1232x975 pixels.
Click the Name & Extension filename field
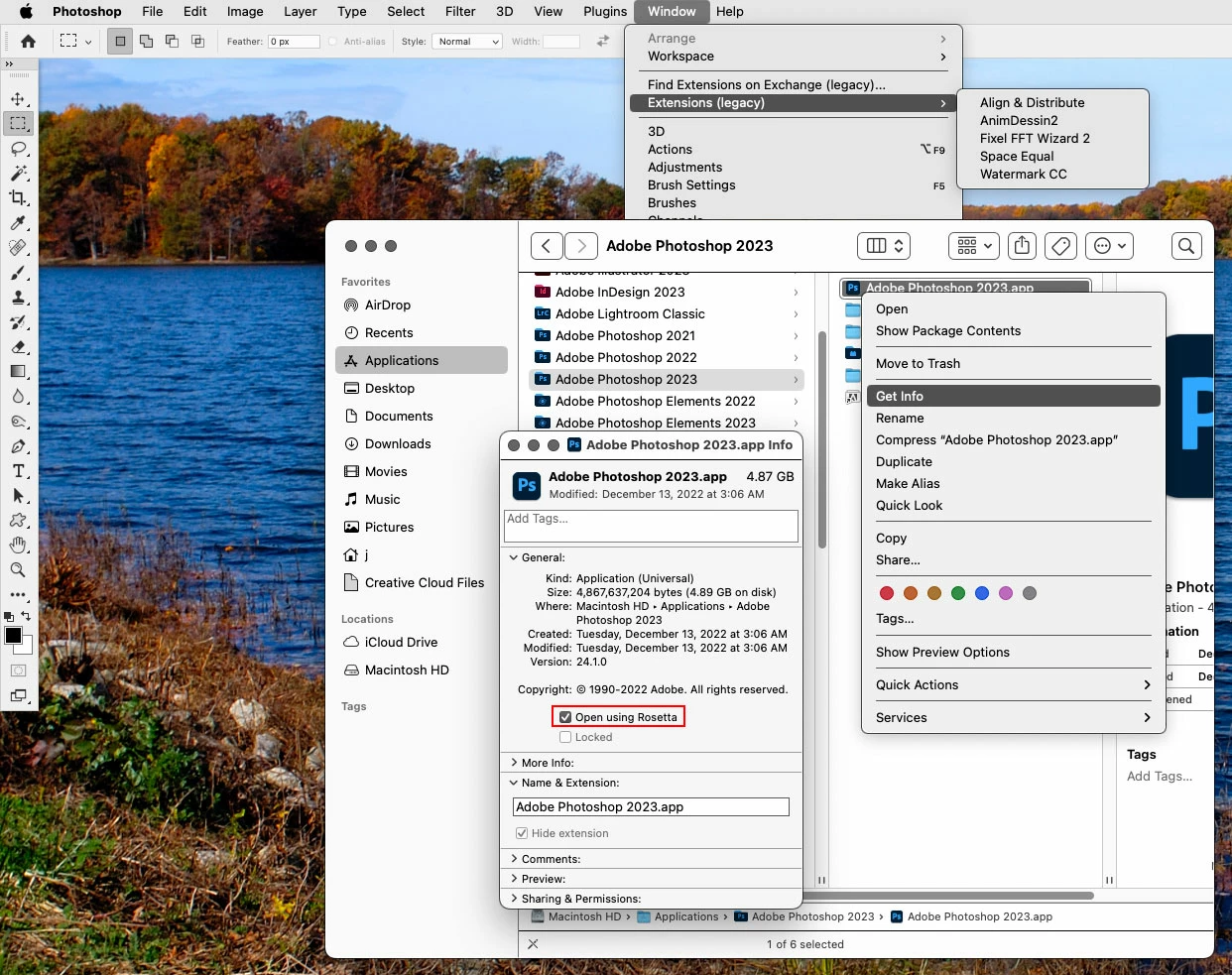pos(651,807)
